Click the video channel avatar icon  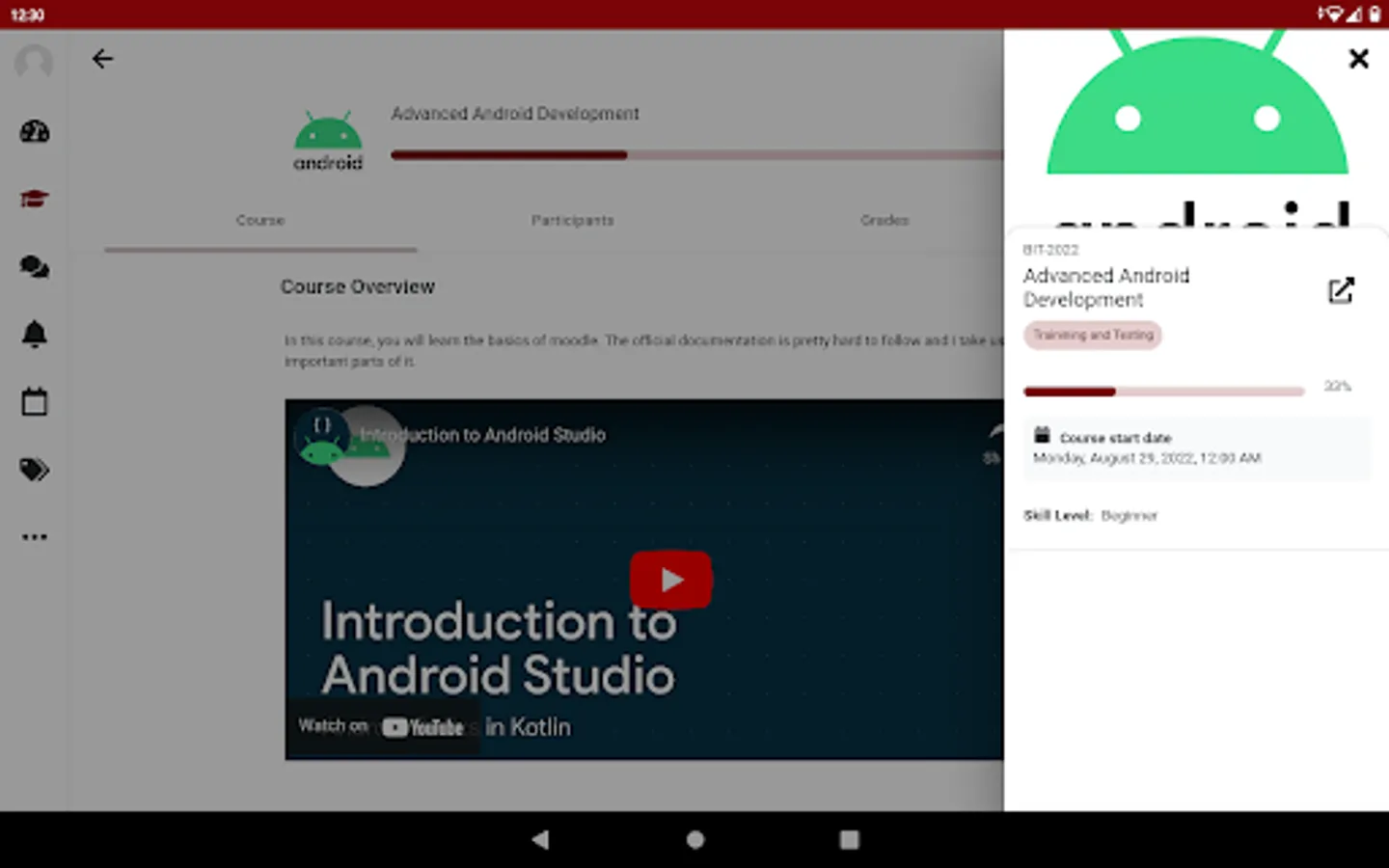point(323,439)
